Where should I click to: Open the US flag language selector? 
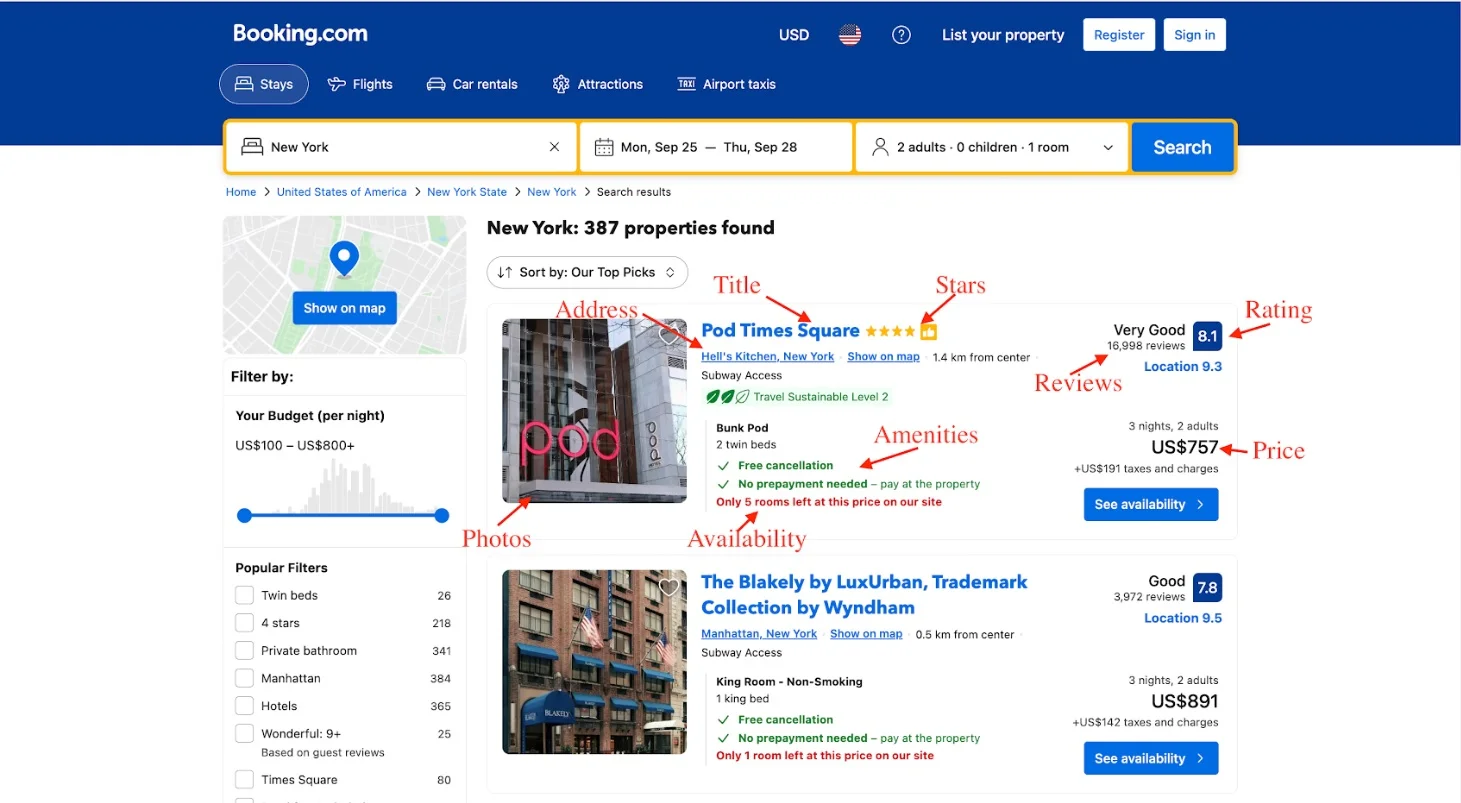point(850,35)
